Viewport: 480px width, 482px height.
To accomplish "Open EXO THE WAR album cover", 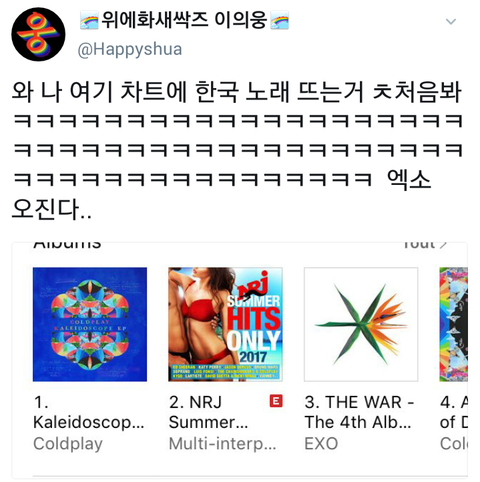I will click(361, 324).
